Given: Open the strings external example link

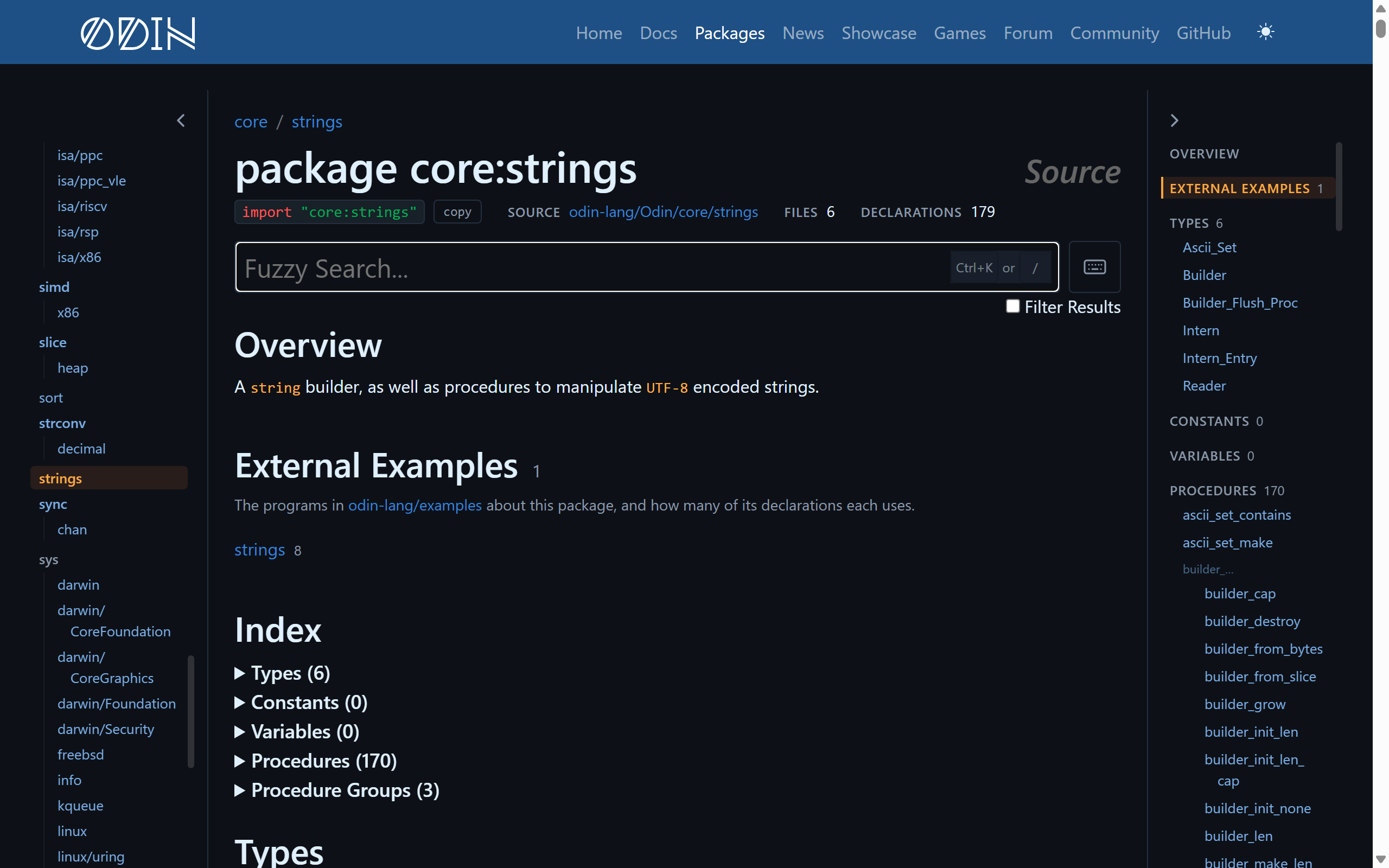Looking at the screenshot, I should 259,550.
